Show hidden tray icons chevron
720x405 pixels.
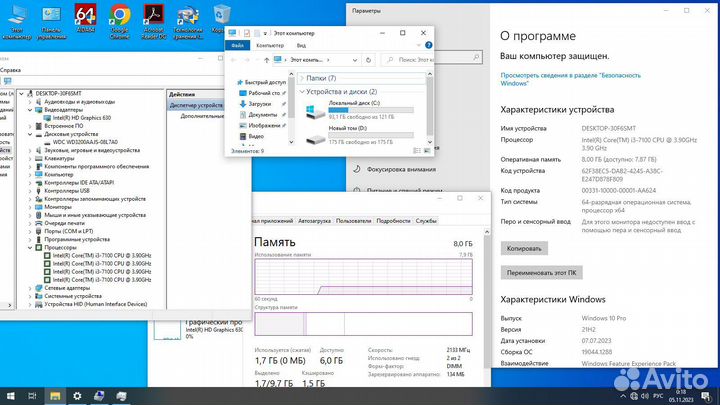tap(623, 396)
